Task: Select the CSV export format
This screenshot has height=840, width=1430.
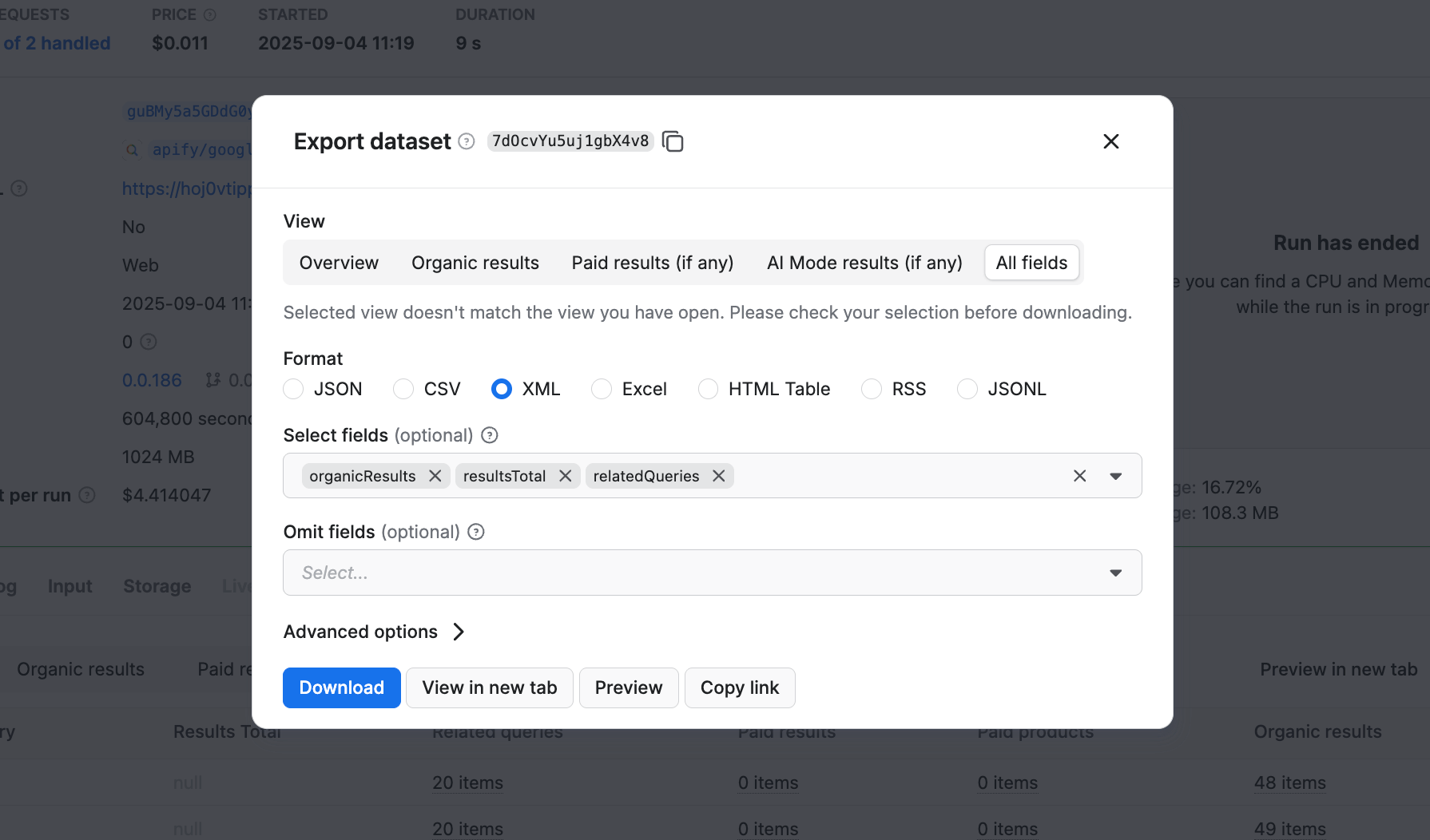Action: tap(403, 389)
